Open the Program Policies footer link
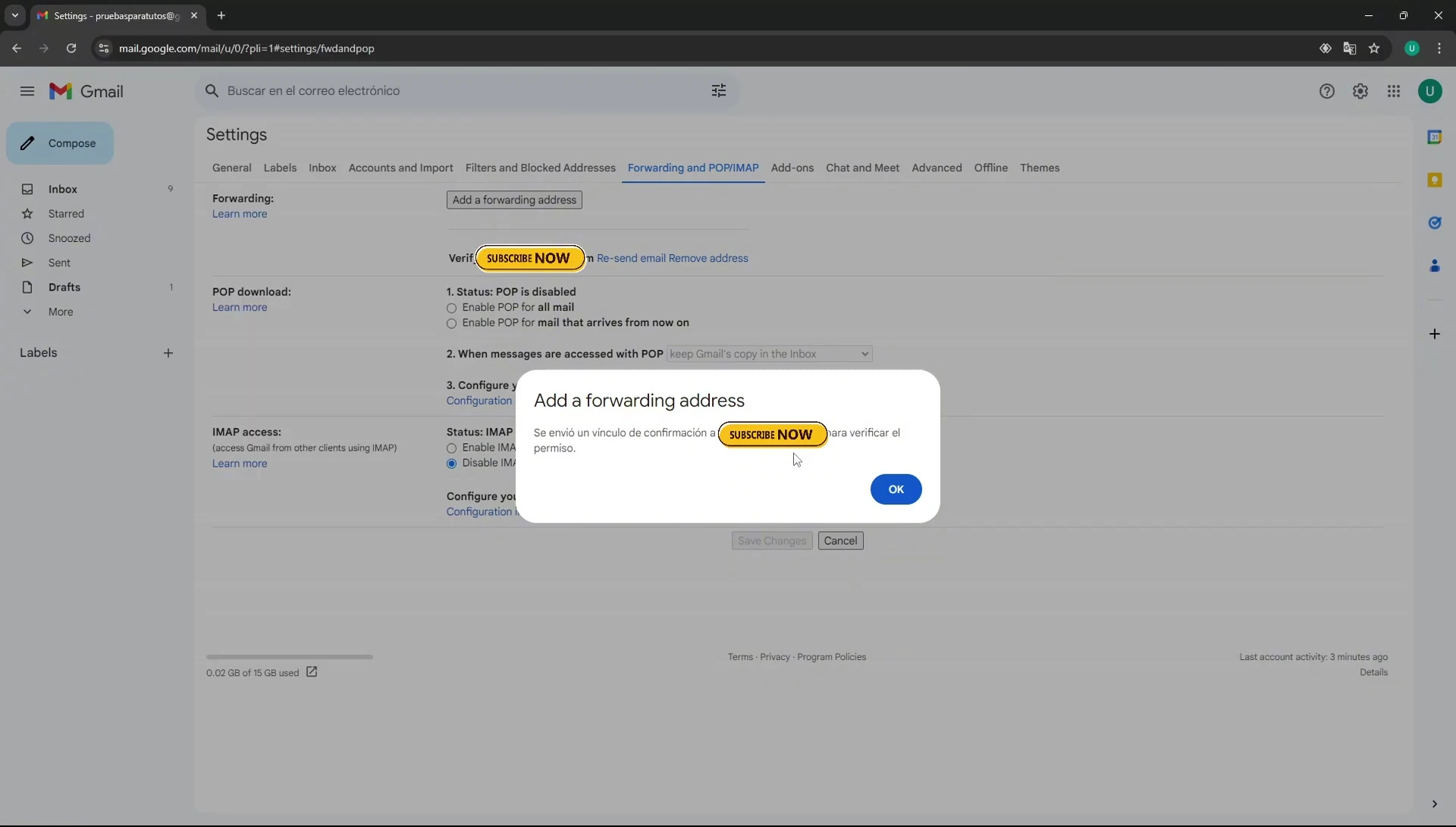The image size is (1456, 827). (x=831, y=657)
